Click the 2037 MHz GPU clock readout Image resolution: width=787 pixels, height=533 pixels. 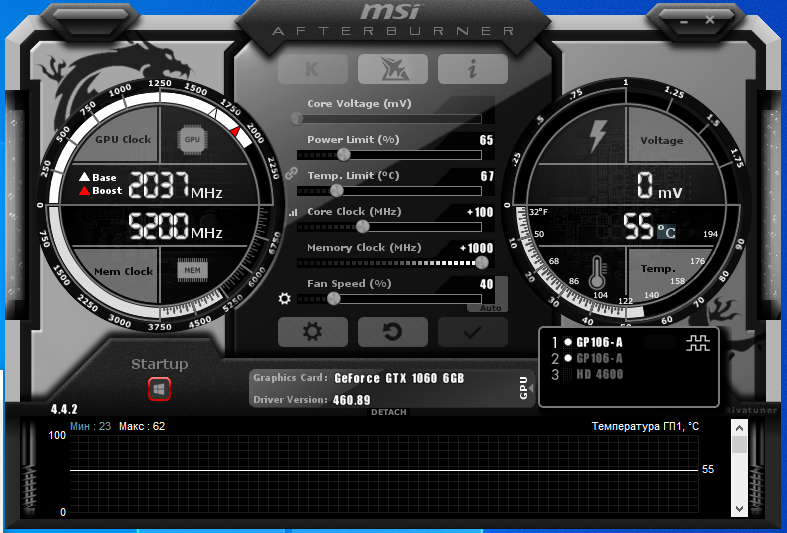[x=175, y=185]
